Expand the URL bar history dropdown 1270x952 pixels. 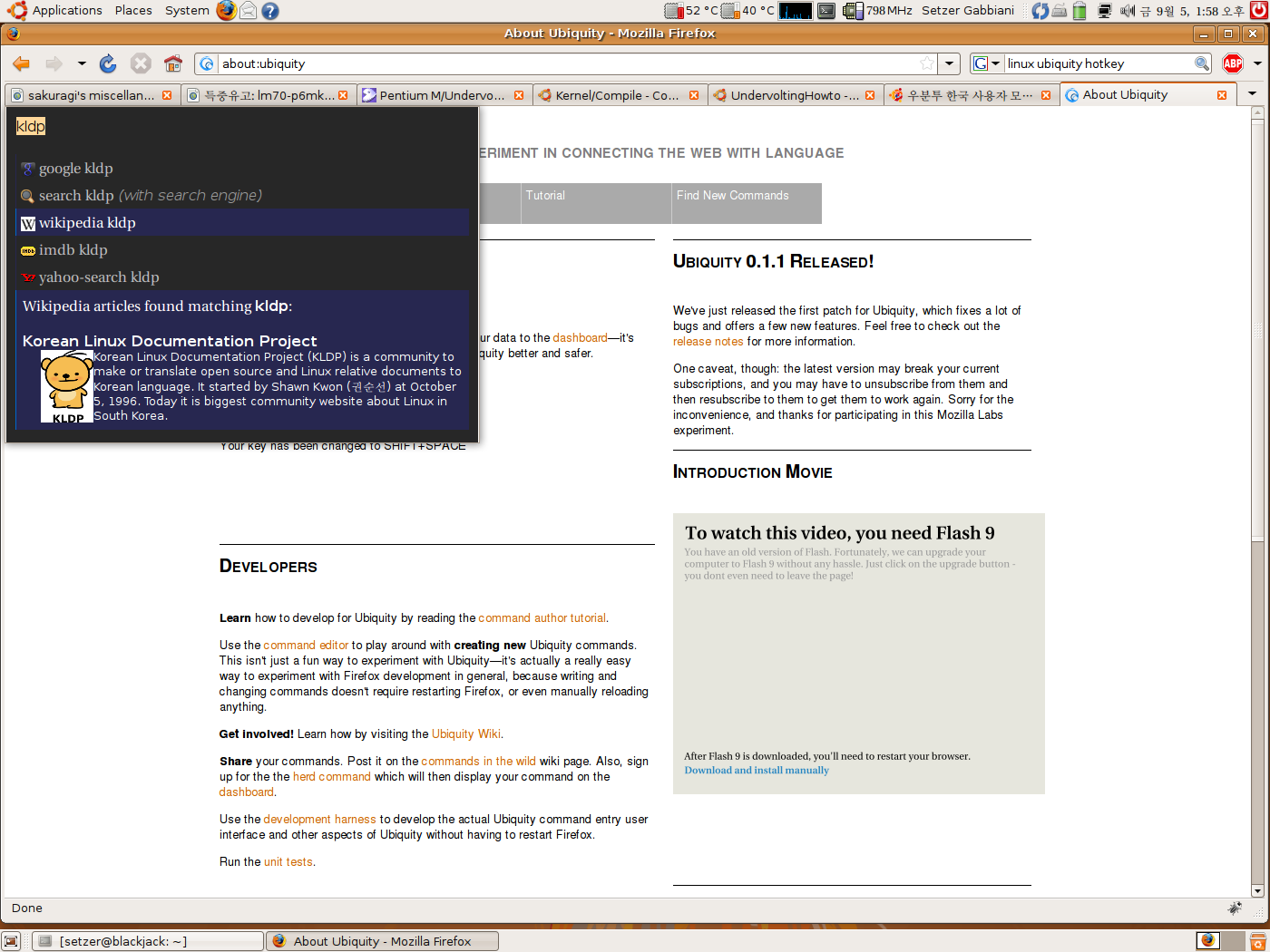pos(949,63)
